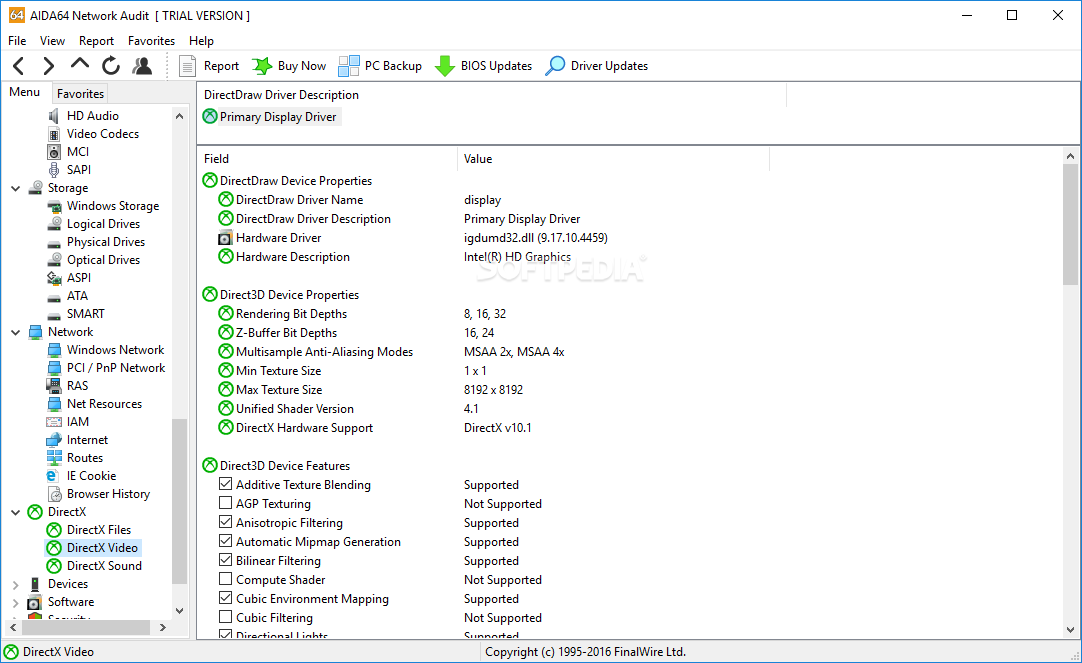
Task: Toggle Compute Shader checkbox
Action: pos(226,579)
